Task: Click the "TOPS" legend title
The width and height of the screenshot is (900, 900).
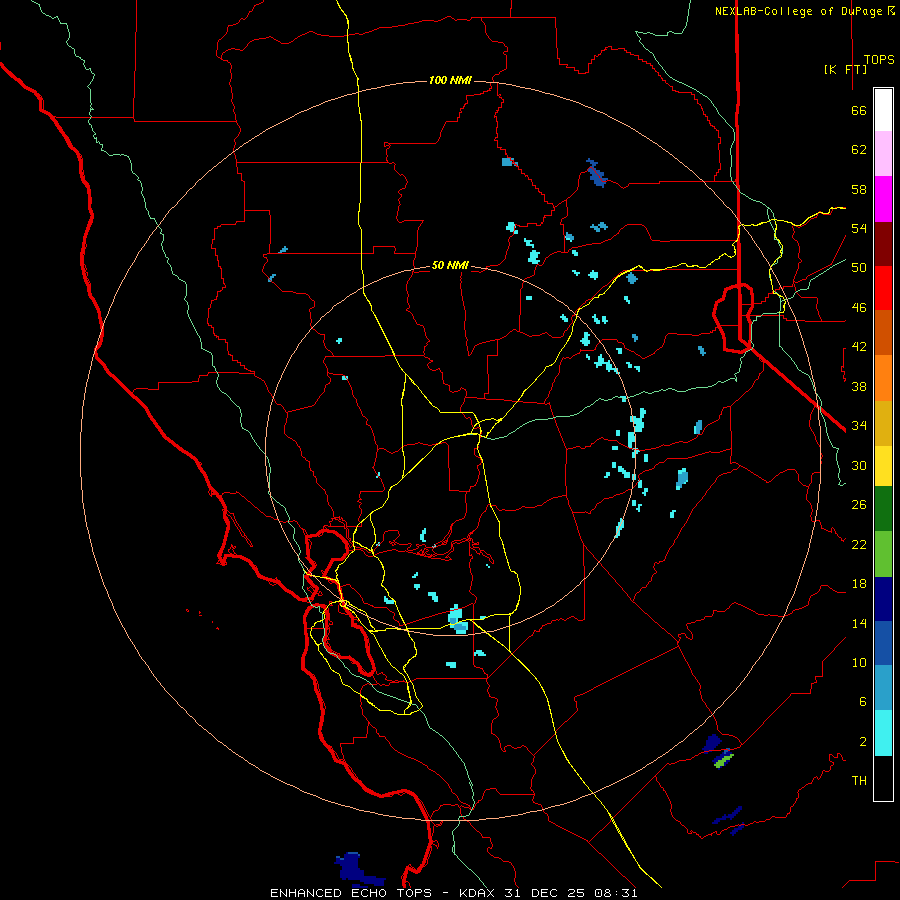Action: pyautogui.click(x=879, y=60)
